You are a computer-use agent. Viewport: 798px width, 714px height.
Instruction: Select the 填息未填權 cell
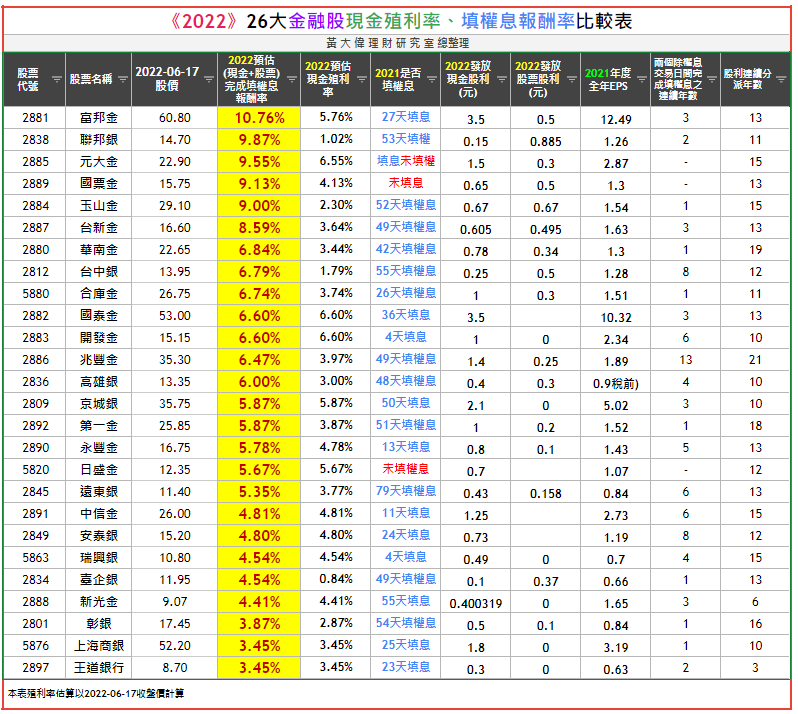point(406,161)
